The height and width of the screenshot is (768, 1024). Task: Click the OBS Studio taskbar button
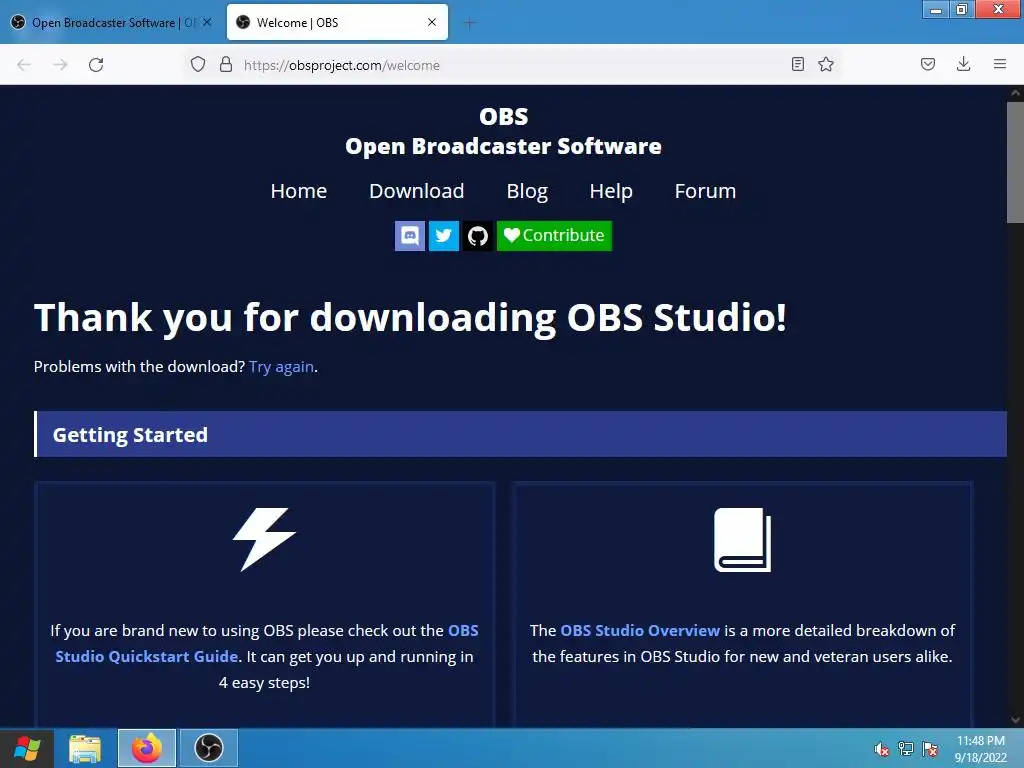(x=209, y=748)
